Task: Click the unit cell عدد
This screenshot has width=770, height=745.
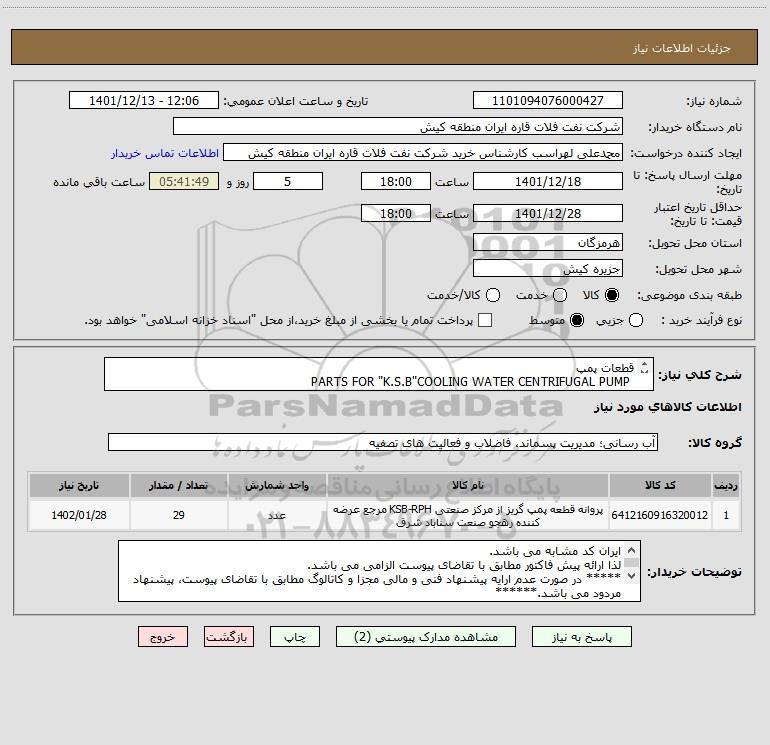Action: click(277, 515)
